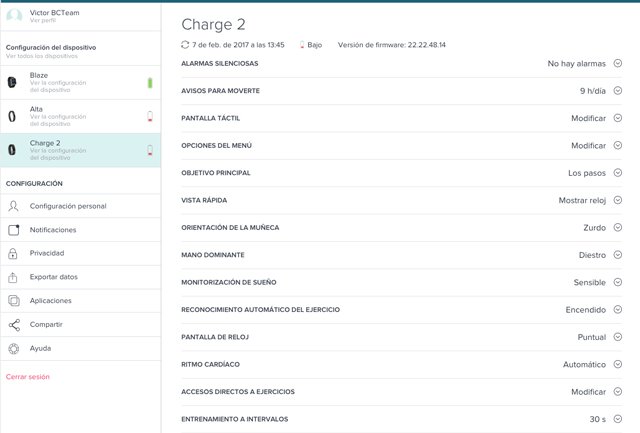Click the Alta tracker device icon
Screen dimensions: 640x433
click(12, 116)
